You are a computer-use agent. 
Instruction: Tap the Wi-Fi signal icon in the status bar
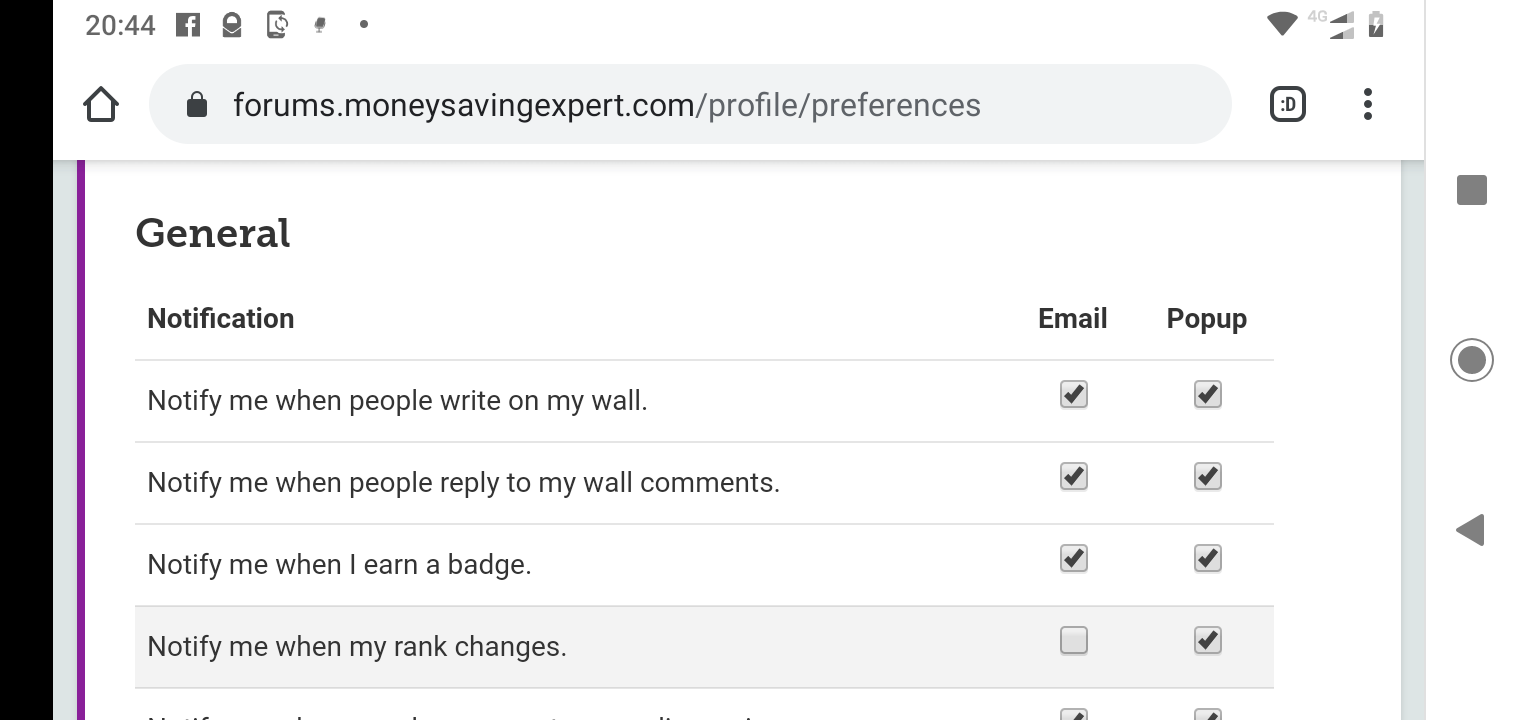pyautogui.click(x=1282, y=24)
